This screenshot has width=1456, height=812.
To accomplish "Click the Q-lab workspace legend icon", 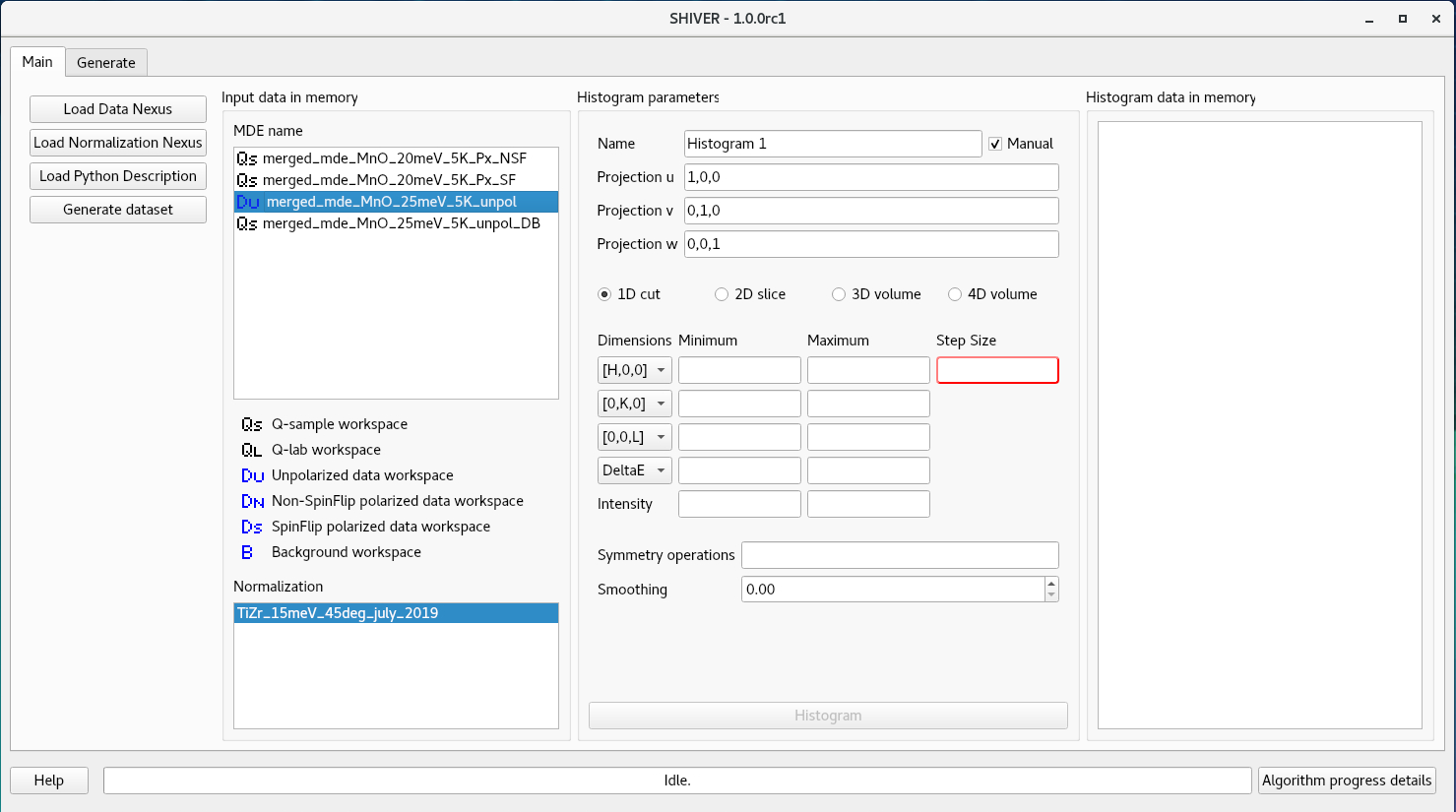I will (x=252, y=450).
